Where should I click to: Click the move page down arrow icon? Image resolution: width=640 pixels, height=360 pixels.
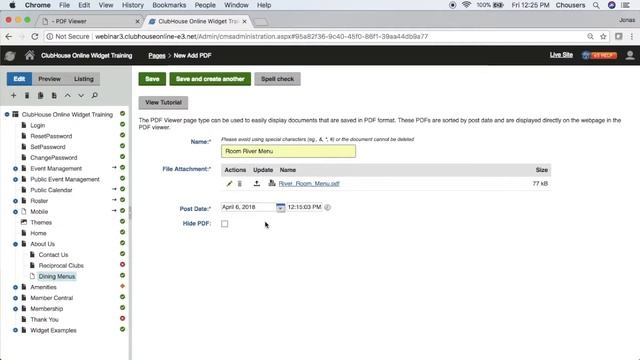[81, 96]
